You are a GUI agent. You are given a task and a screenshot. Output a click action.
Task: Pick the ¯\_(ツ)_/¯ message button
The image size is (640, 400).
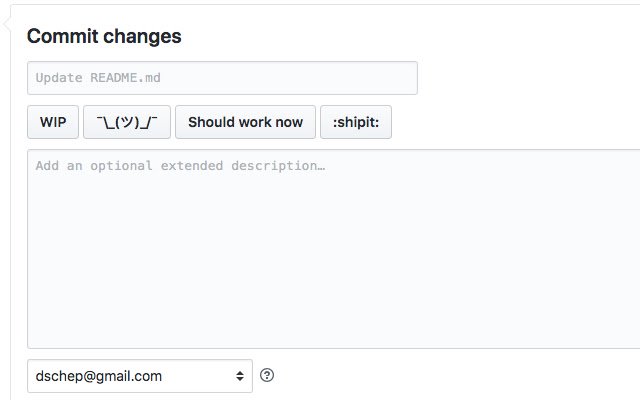coord(127,122)
